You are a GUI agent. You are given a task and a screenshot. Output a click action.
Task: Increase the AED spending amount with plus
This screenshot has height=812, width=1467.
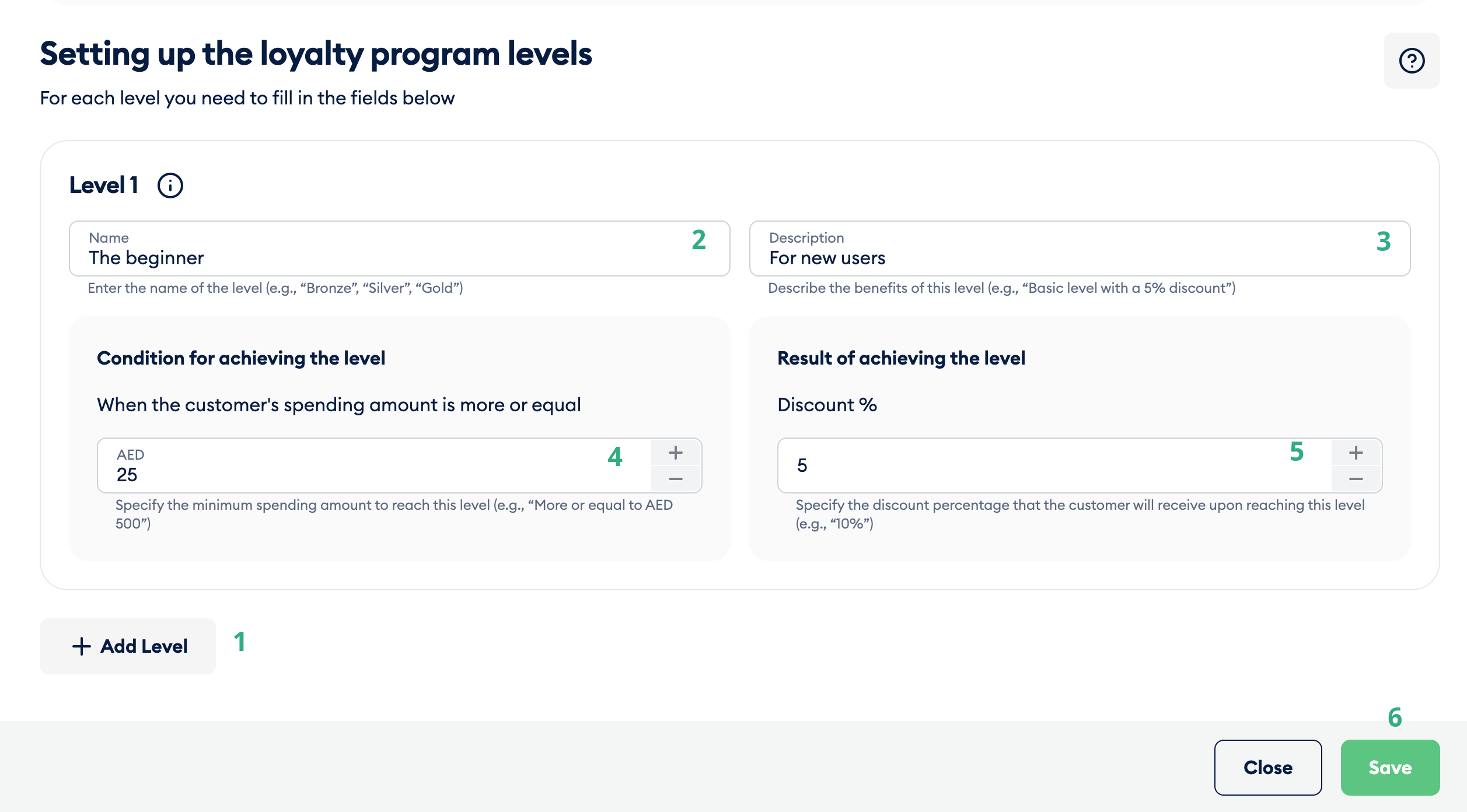tap(676, 453)
